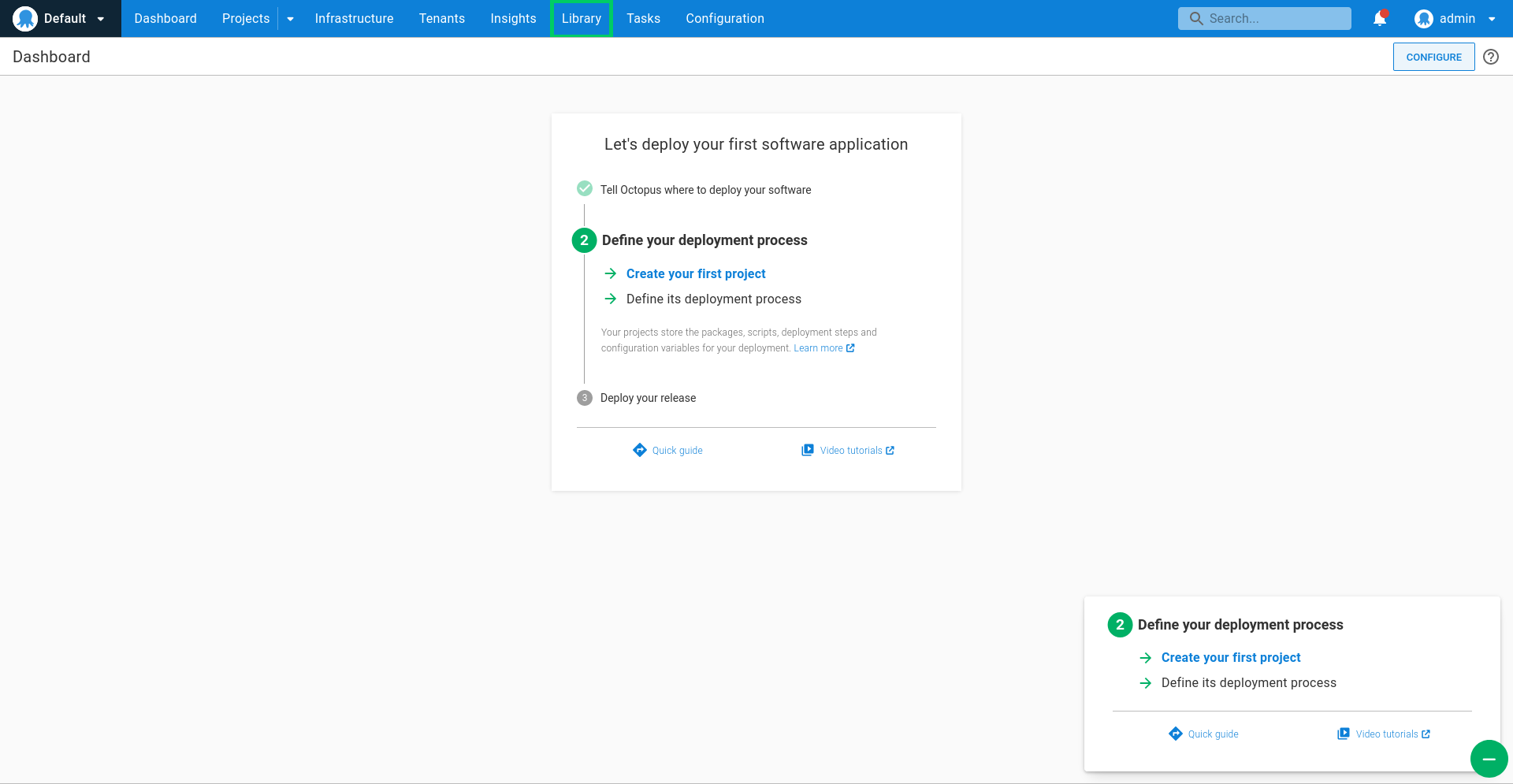Click Quick guide diamond icon in main card
Viewport: 1513px width, 784px height.
(640, 450)
